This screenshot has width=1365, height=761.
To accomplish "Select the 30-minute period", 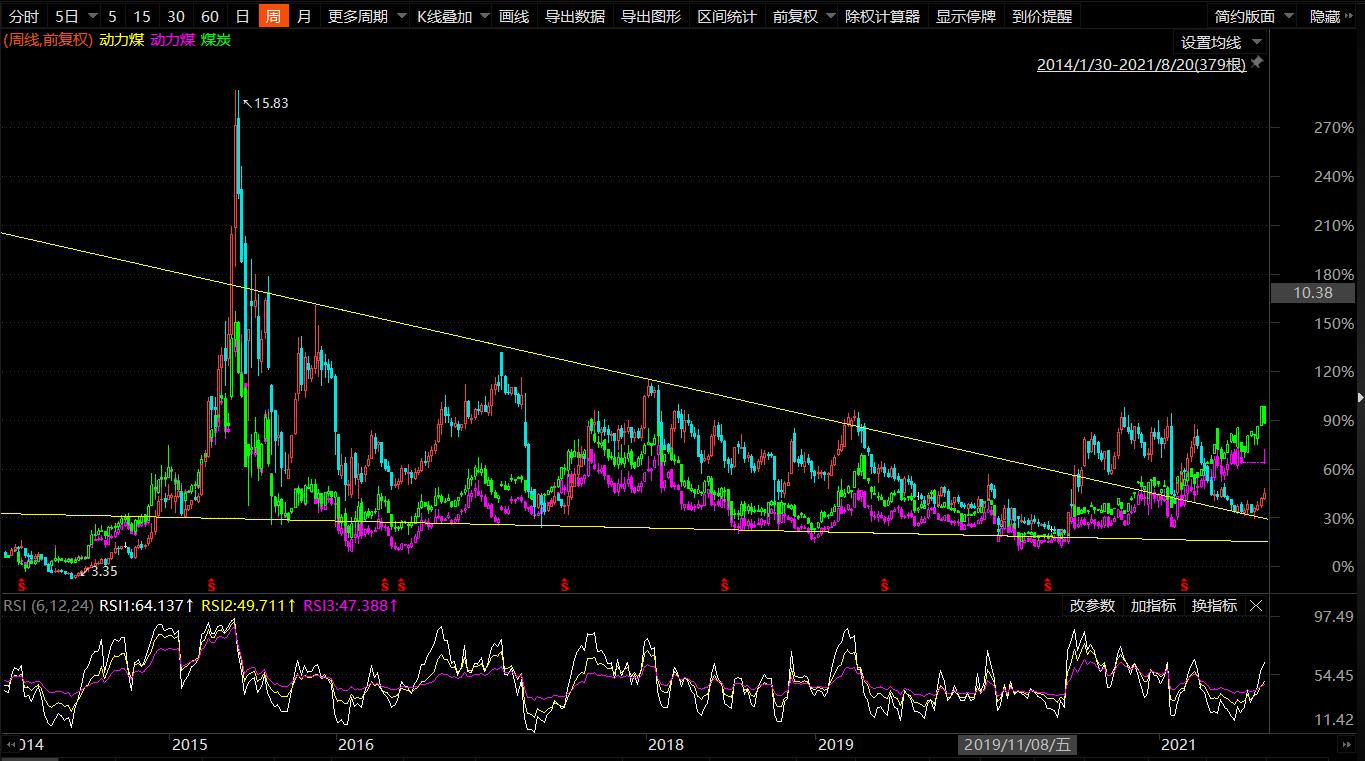I will [176, 16].
